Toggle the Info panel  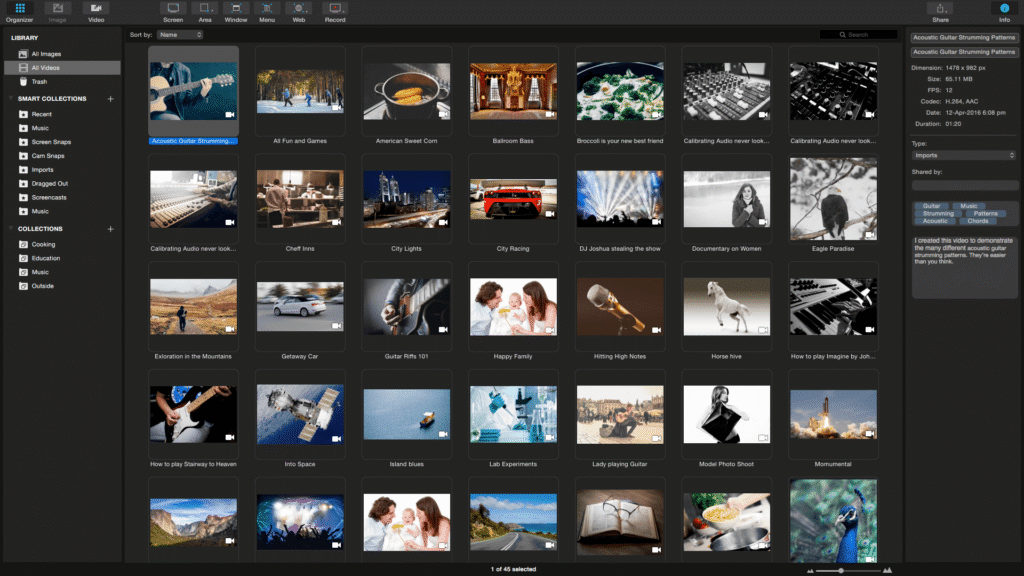point(1004,11)
